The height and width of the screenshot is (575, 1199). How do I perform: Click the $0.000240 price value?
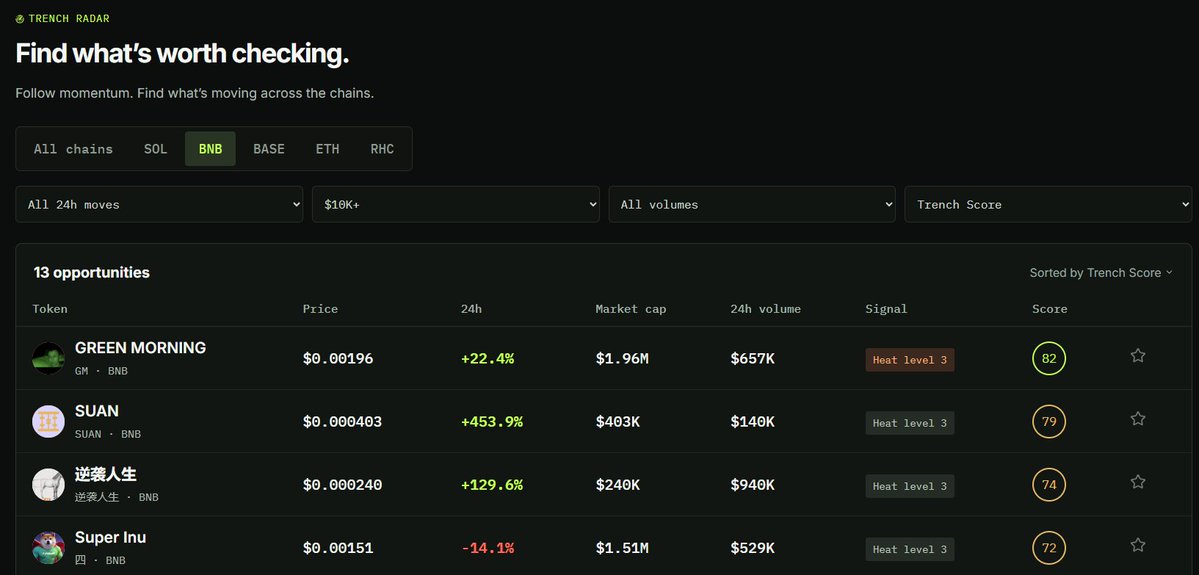click(343, 485)
